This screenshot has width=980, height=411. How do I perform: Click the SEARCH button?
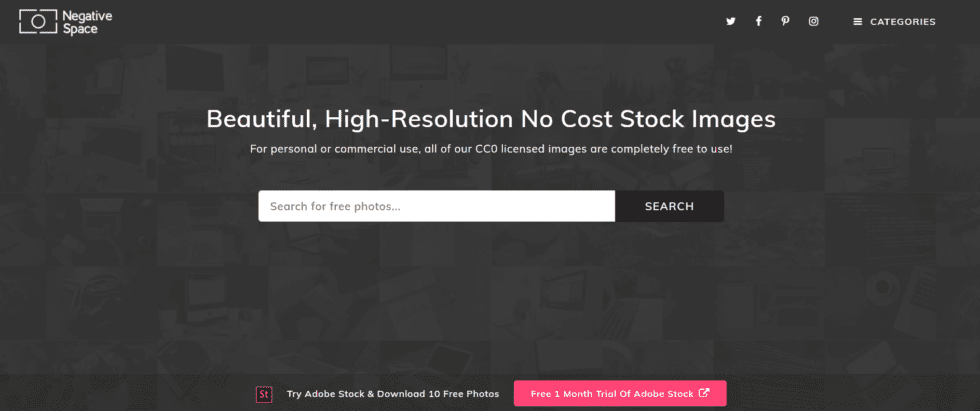coord(669,206)
